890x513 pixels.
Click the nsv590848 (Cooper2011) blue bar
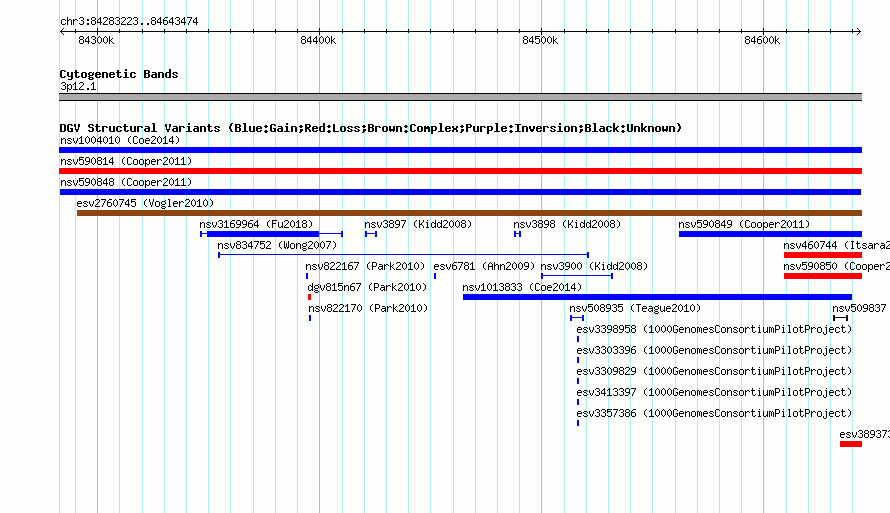point(460,192)
